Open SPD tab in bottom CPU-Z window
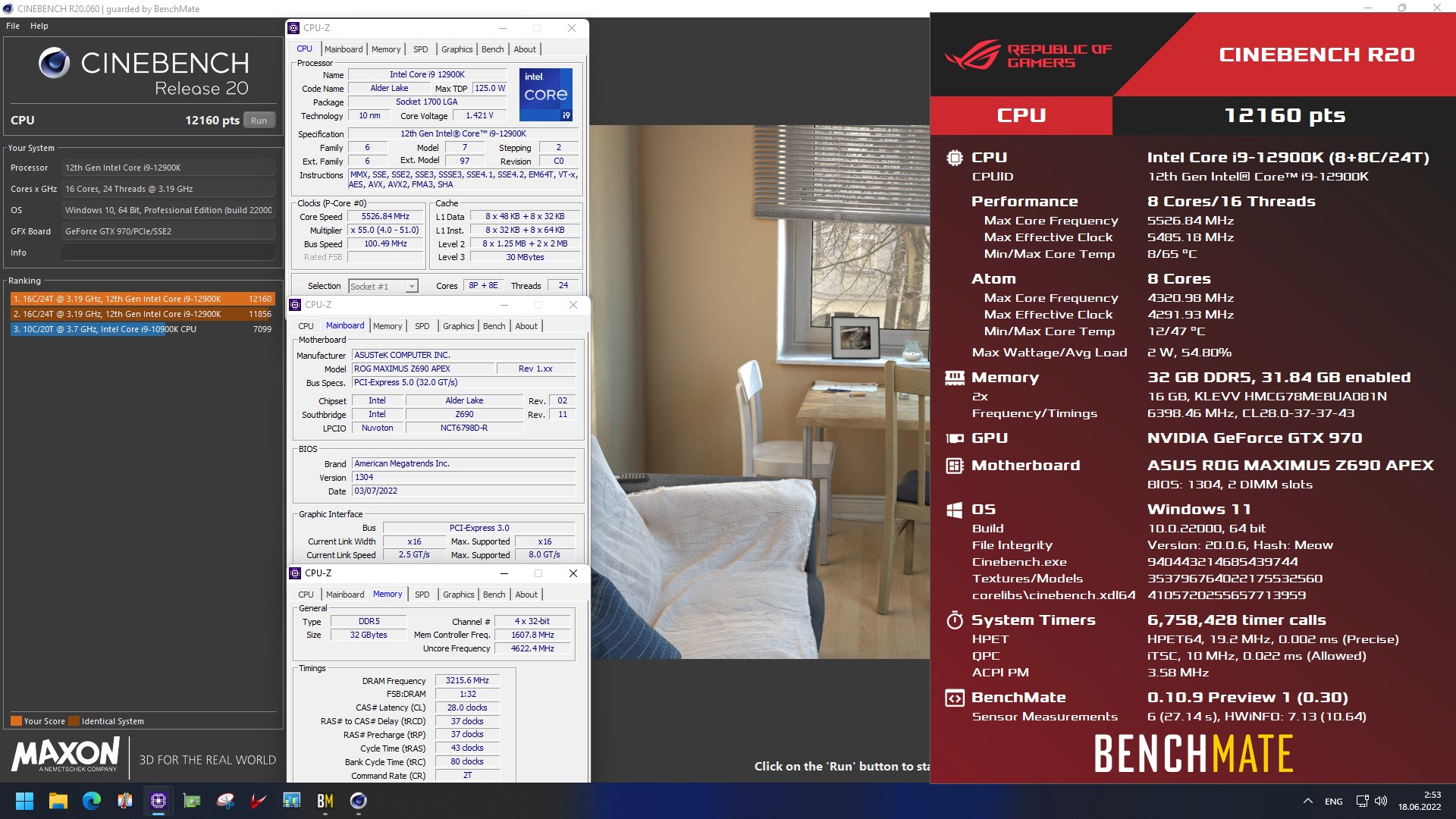Screen dimensions: 1456x819 (422, 595)
